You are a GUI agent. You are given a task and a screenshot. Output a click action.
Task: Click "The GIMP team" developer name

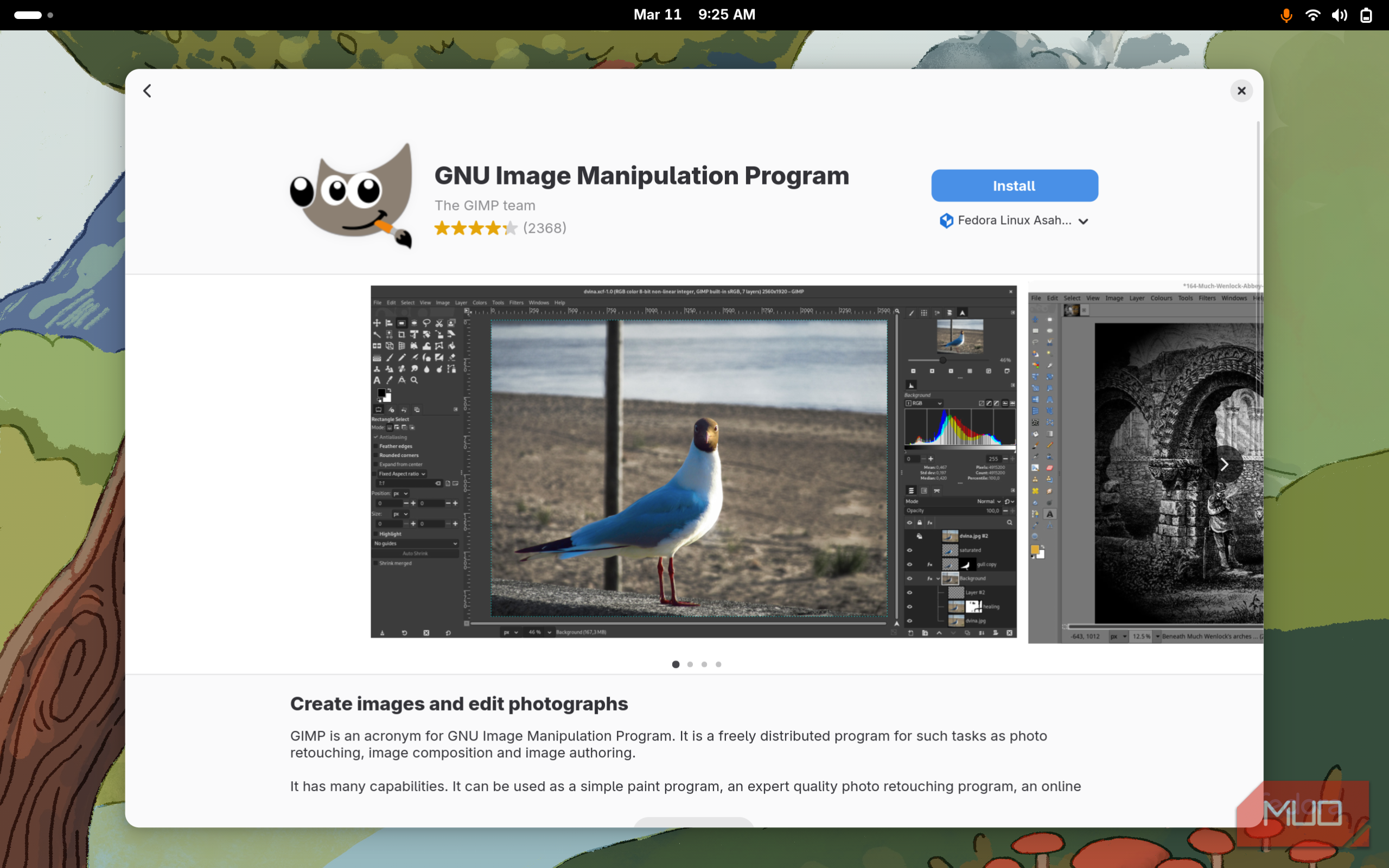(x=485, y=206)
